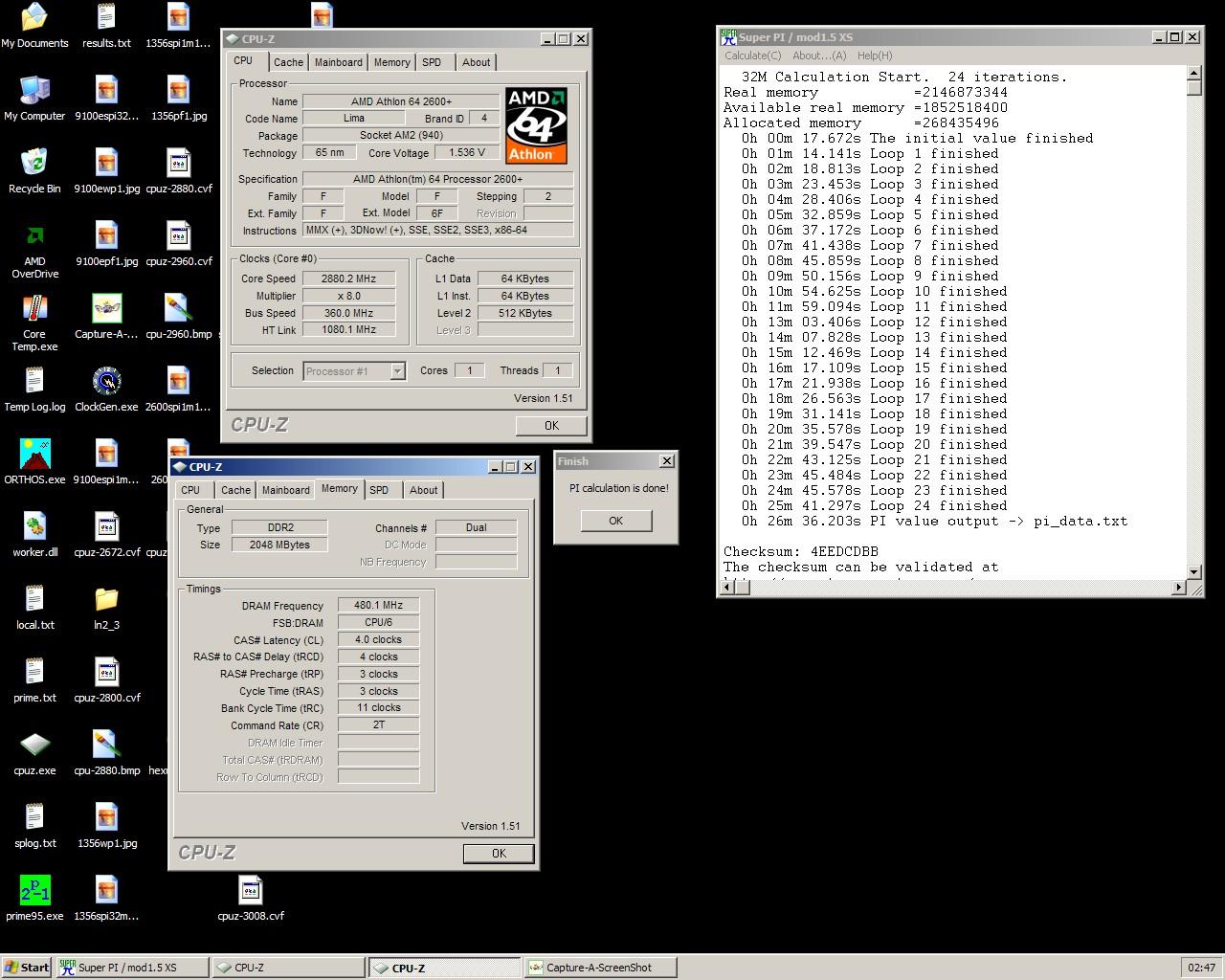Switch to Capture-A-ScreenShot taskbar button

pos(600,968)
